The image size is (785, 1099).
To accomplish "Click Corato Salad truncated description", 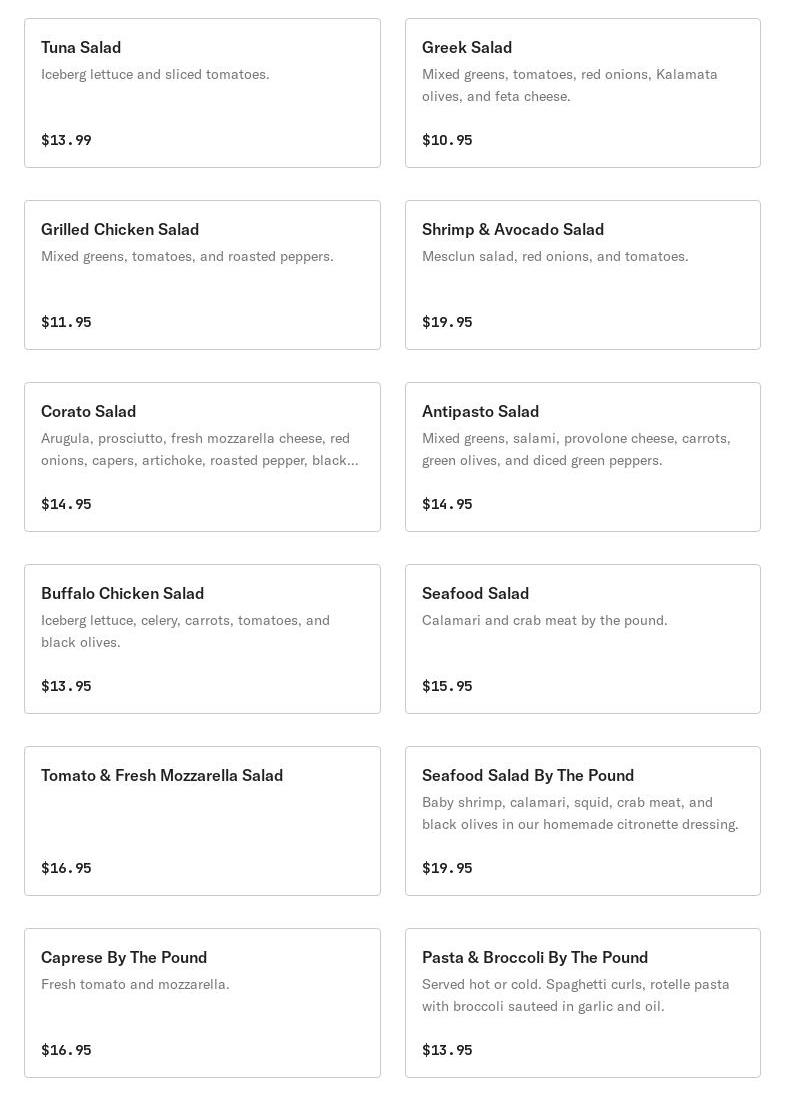I will [x=200, y=449].
